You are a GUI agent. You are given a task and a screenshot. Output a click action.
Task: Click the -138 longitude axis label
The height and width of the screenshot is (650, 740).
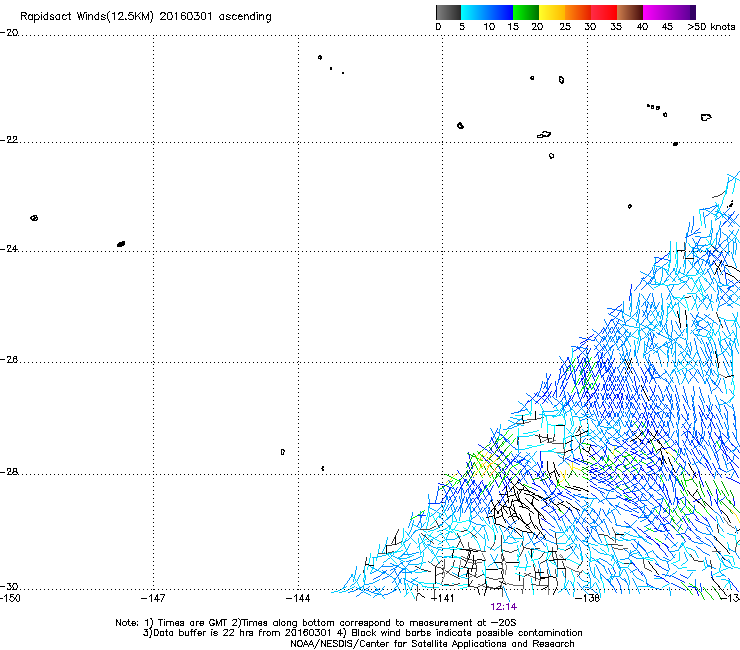pyautogui.click(x=587, y=598)
